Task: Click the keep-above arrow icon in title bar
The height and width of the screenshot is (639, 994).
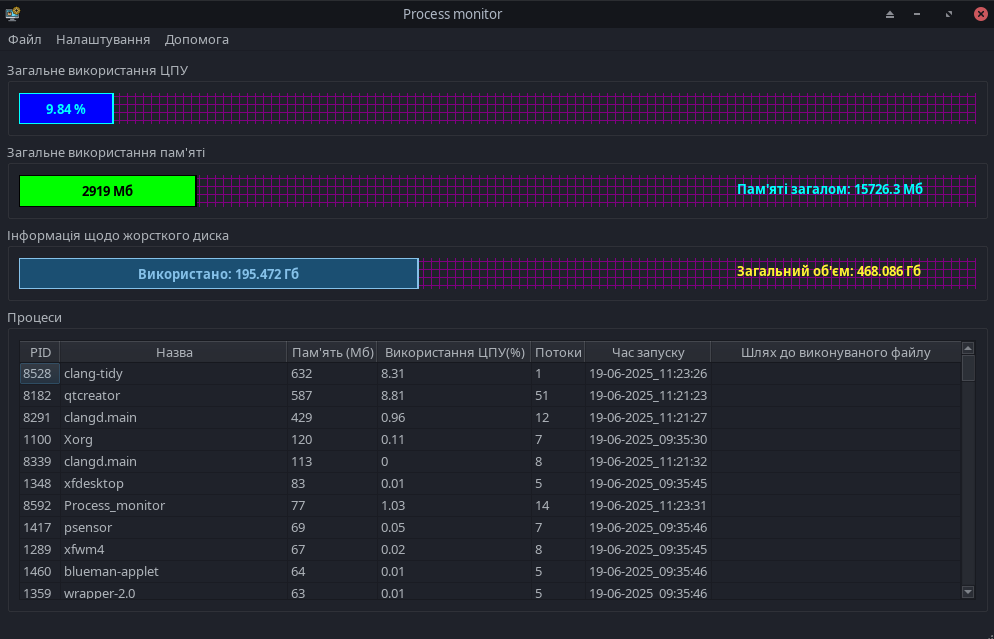Action: pyautogui.click(x=890, y=14)
